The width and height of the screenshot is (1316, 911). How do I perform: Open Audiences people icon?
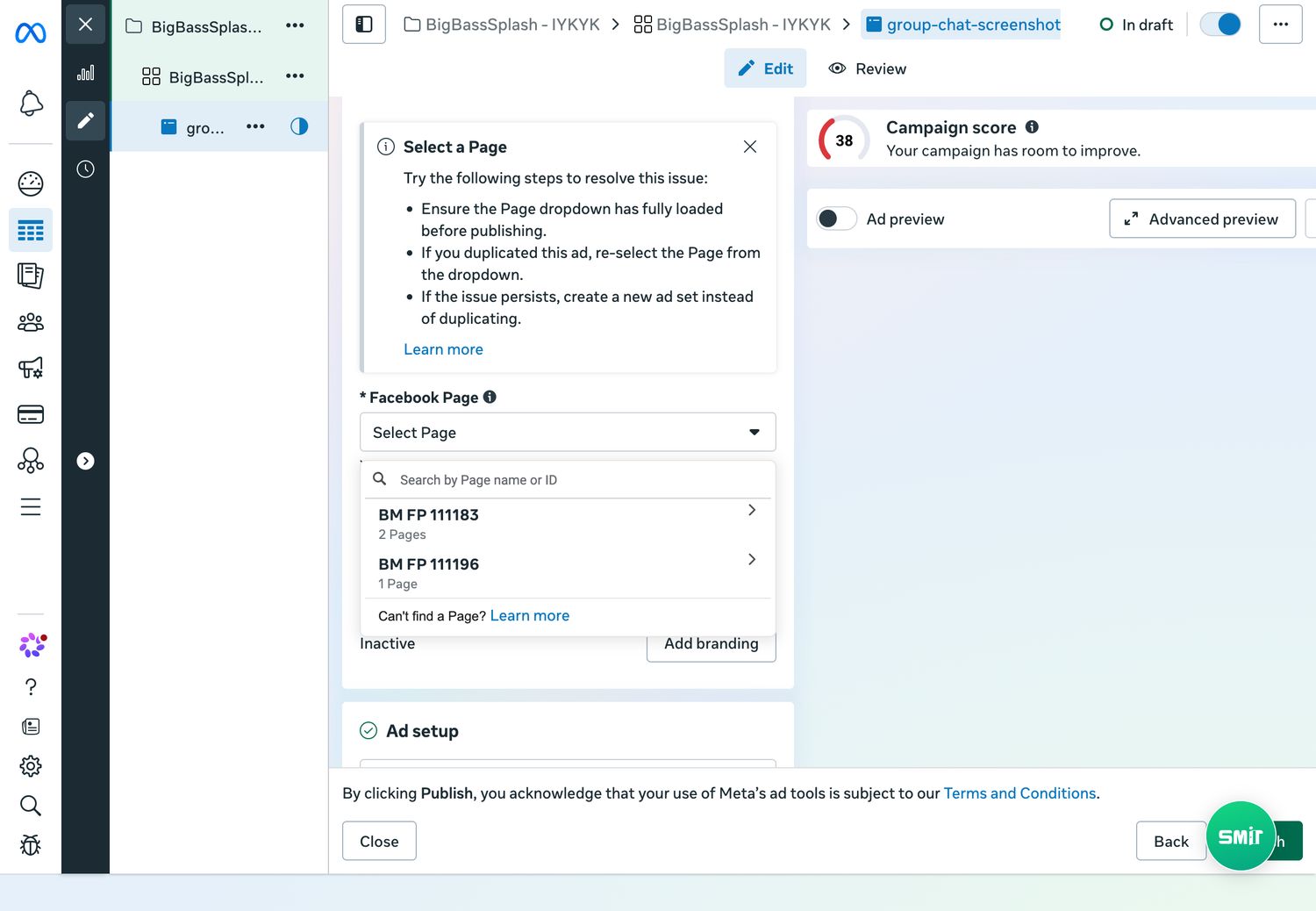(31, 322)
